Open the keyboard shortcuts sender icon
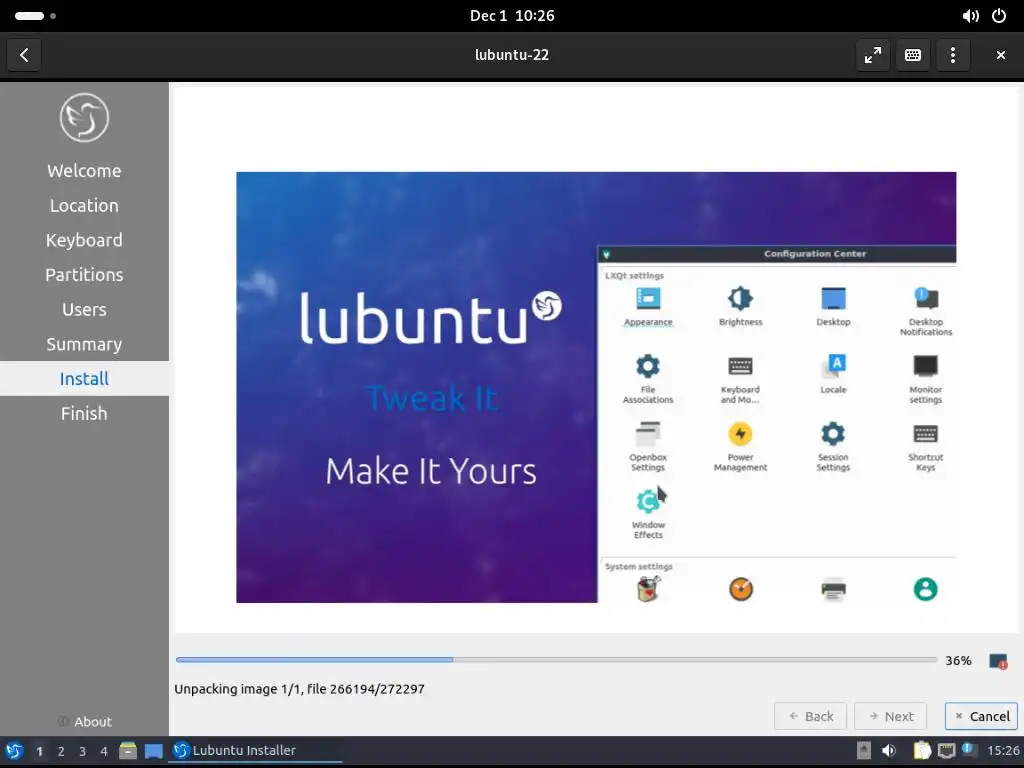Image resolution: width=1024 pixels, height=768 pixels. pos(912,55)
